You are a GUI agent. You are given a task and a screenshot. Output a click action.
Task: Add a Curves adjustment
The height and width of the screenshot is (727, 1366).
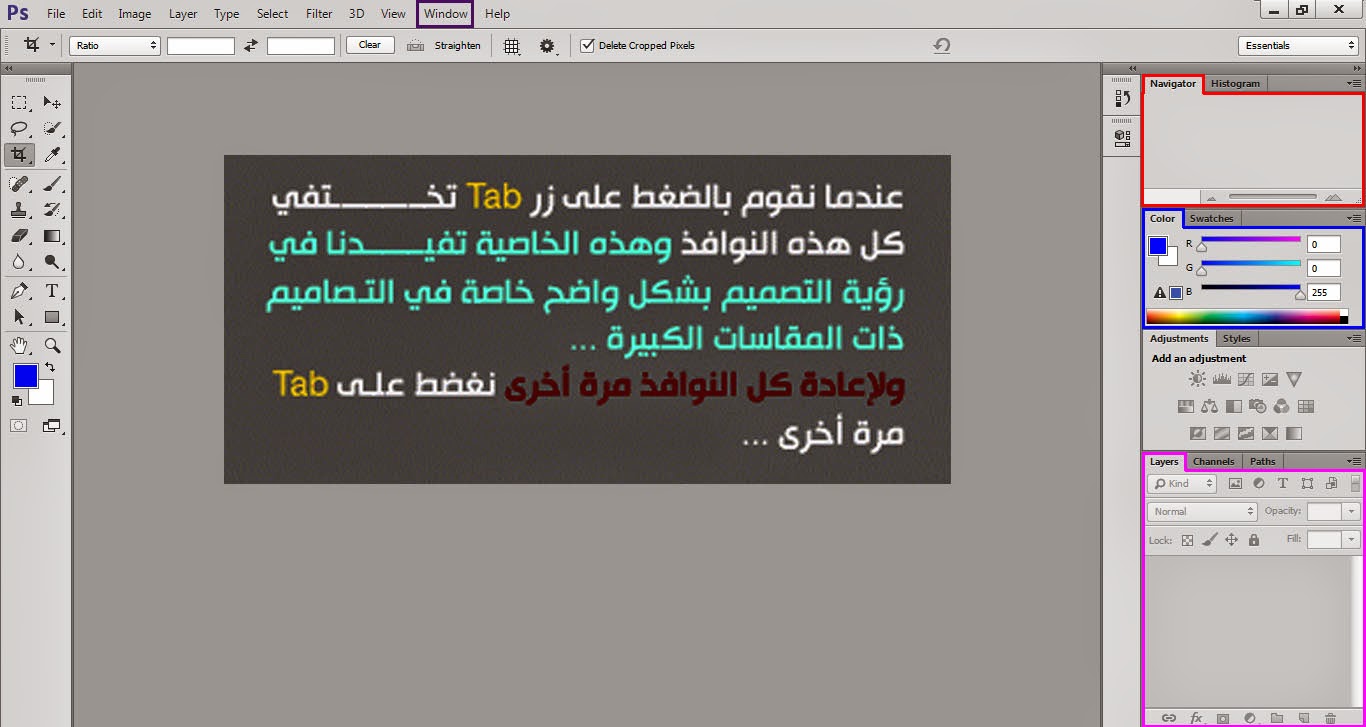tap(1245, 379)
